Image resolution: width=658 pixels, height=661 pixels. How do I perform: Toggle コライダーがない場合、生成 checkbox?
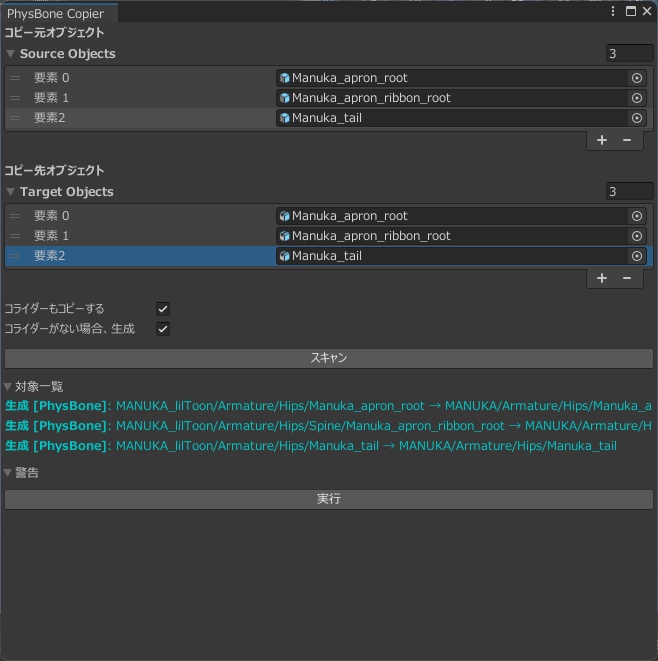(163, 329)
